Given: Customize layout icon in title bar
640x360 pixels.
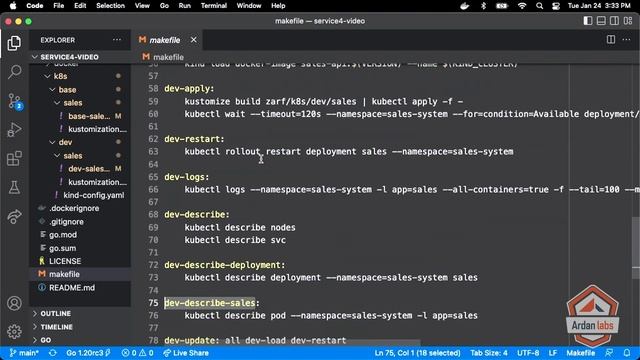Looking at the screenshot, I should tap(628, 21).
